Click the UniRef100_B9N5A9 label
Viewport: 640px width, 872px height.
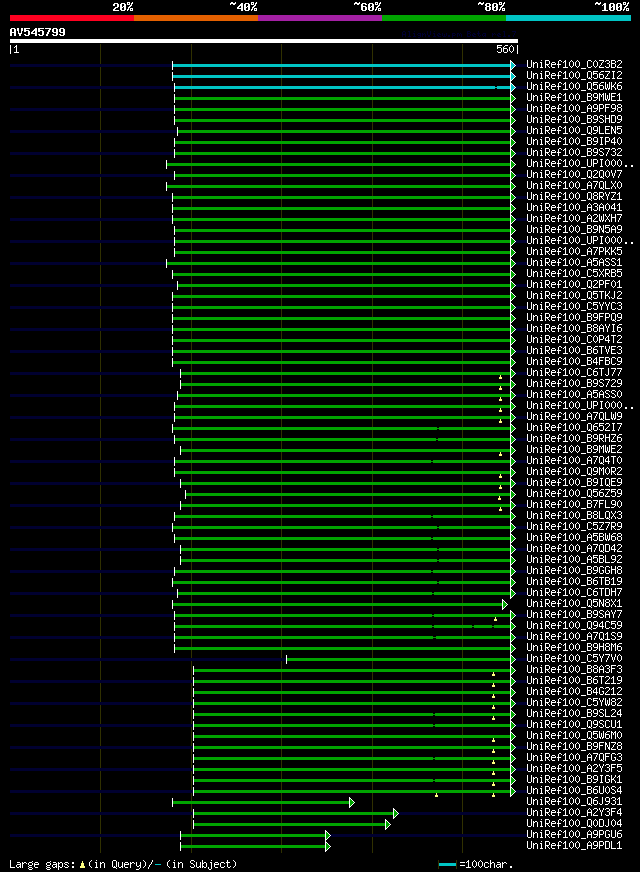pos(574,230)
